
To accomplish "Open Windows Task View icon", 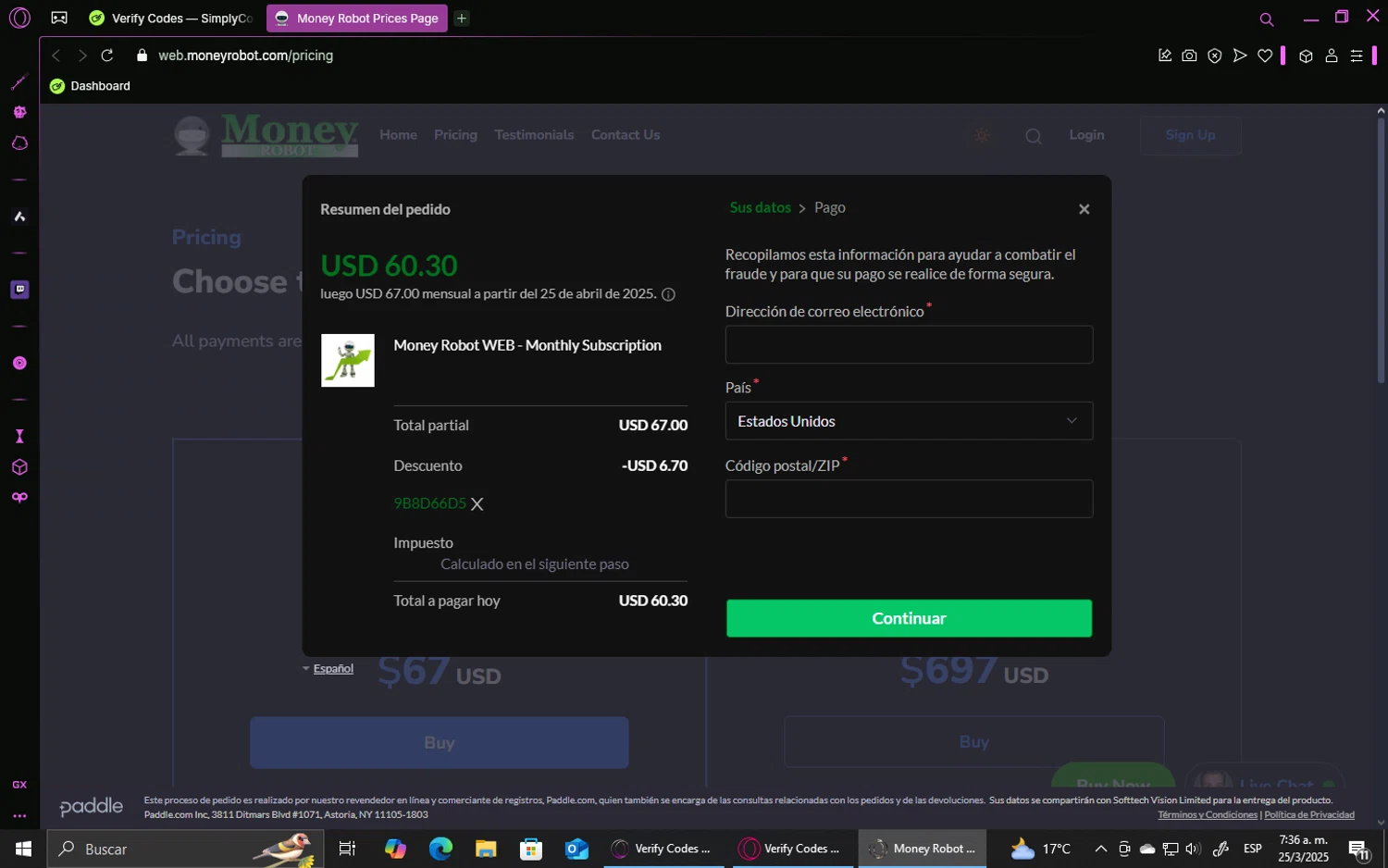I will click(x=347, y=849).
